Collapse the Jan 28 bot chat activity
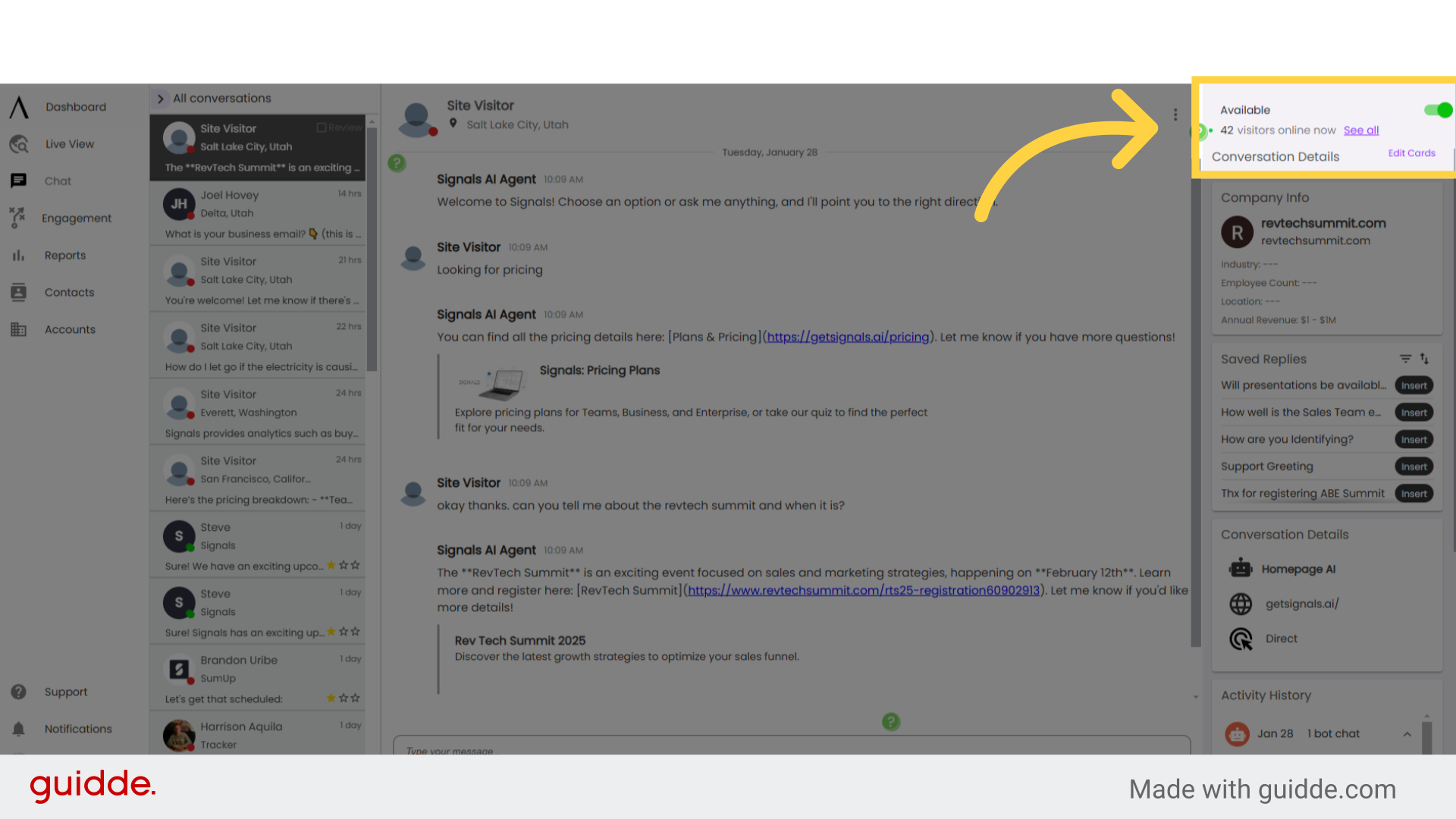The height and width of the screenshot is (819, 1456). click(x=1407, y=733)
